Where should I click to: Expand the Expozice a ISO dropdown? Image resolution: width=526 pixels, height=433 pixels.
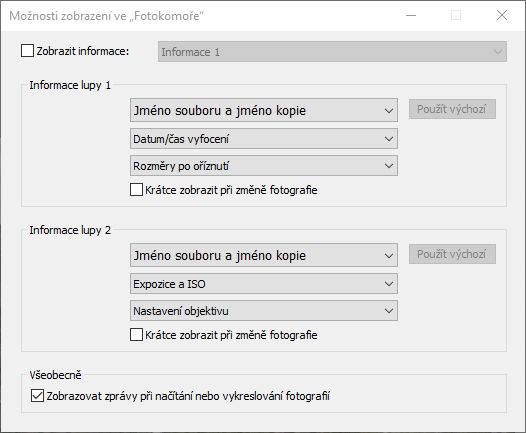264,284
